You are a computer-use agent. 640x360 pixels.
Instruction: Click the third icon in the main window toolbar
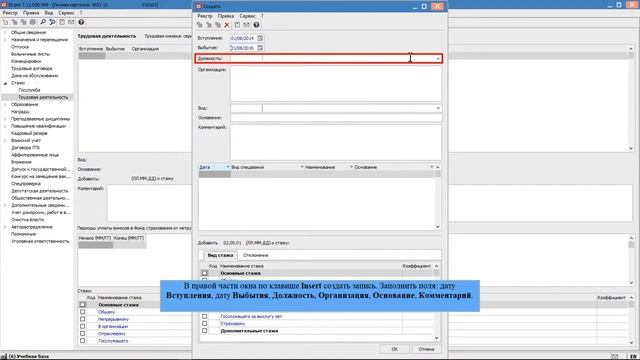coord(24,22)
